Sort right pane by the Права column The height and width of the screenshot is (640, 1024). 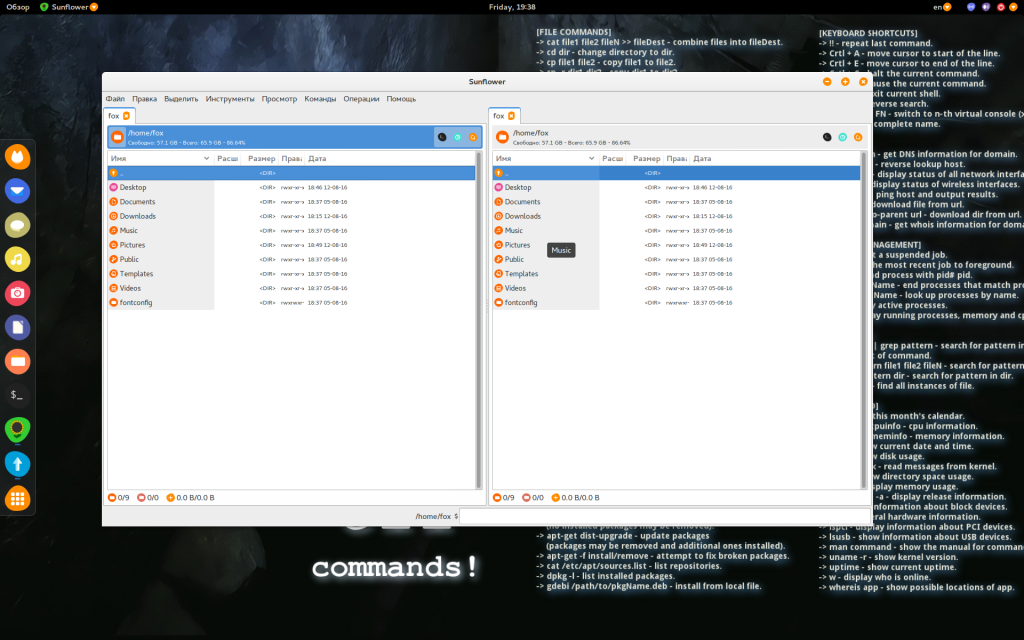[677, 159]
